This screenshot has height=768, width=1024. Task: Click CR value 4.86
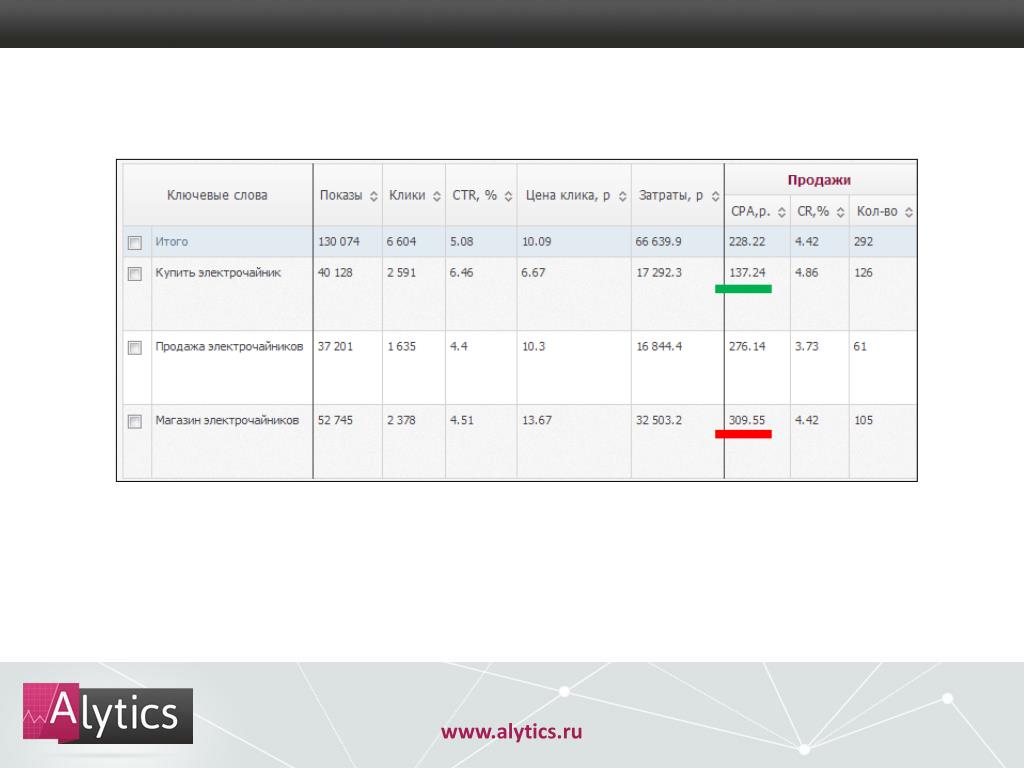point(807,272)
